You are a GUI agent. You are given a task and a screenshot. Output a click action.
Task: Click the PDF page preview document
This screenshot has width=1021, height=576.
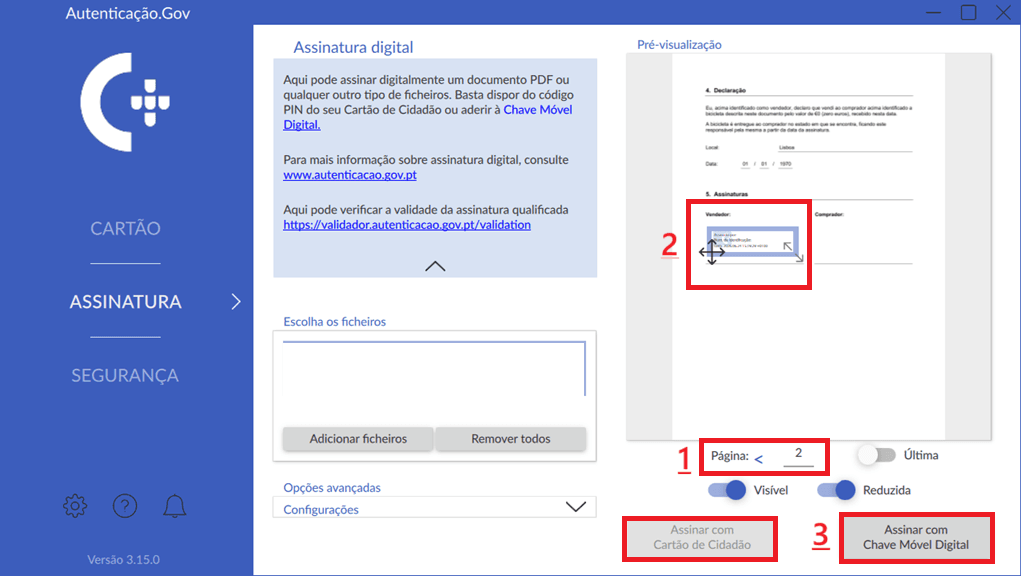click(808, 247)
